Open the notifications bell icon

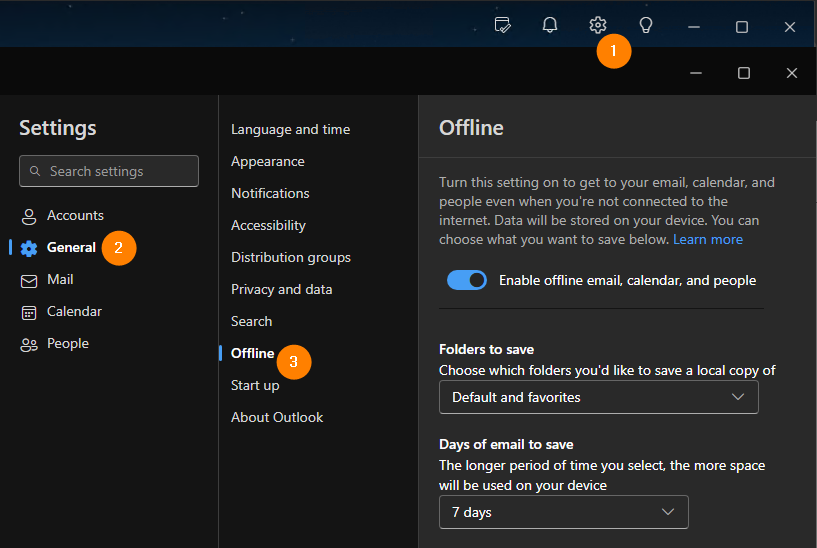[550, 25]
